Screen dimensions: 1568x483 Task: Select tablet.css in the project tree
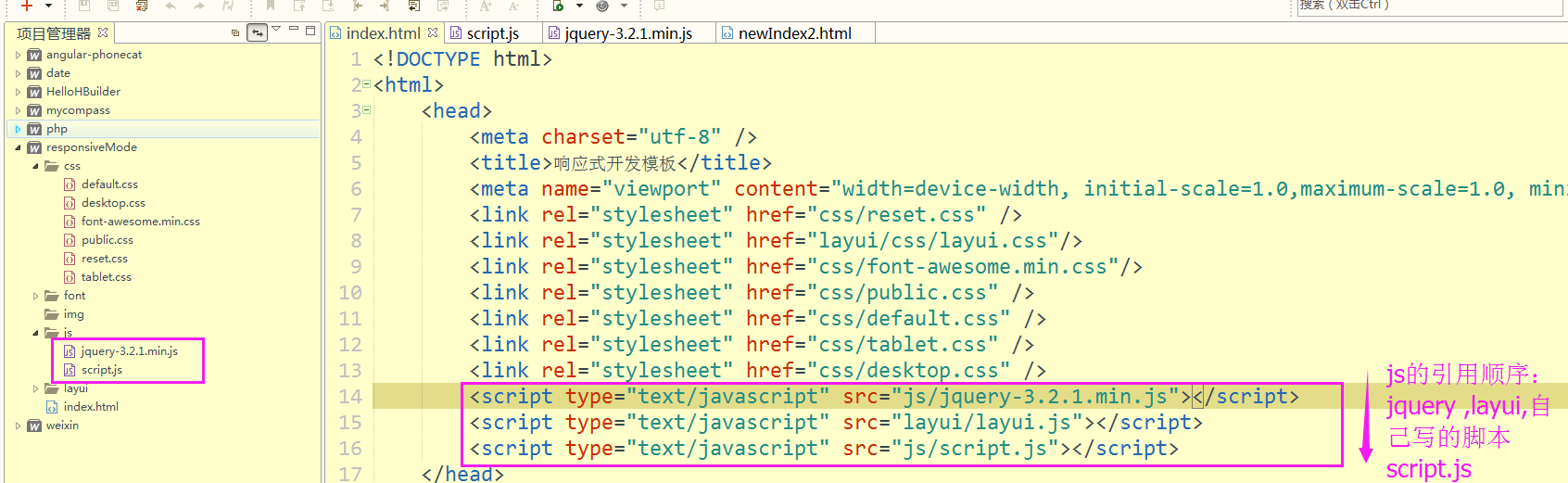coord(107,277)
